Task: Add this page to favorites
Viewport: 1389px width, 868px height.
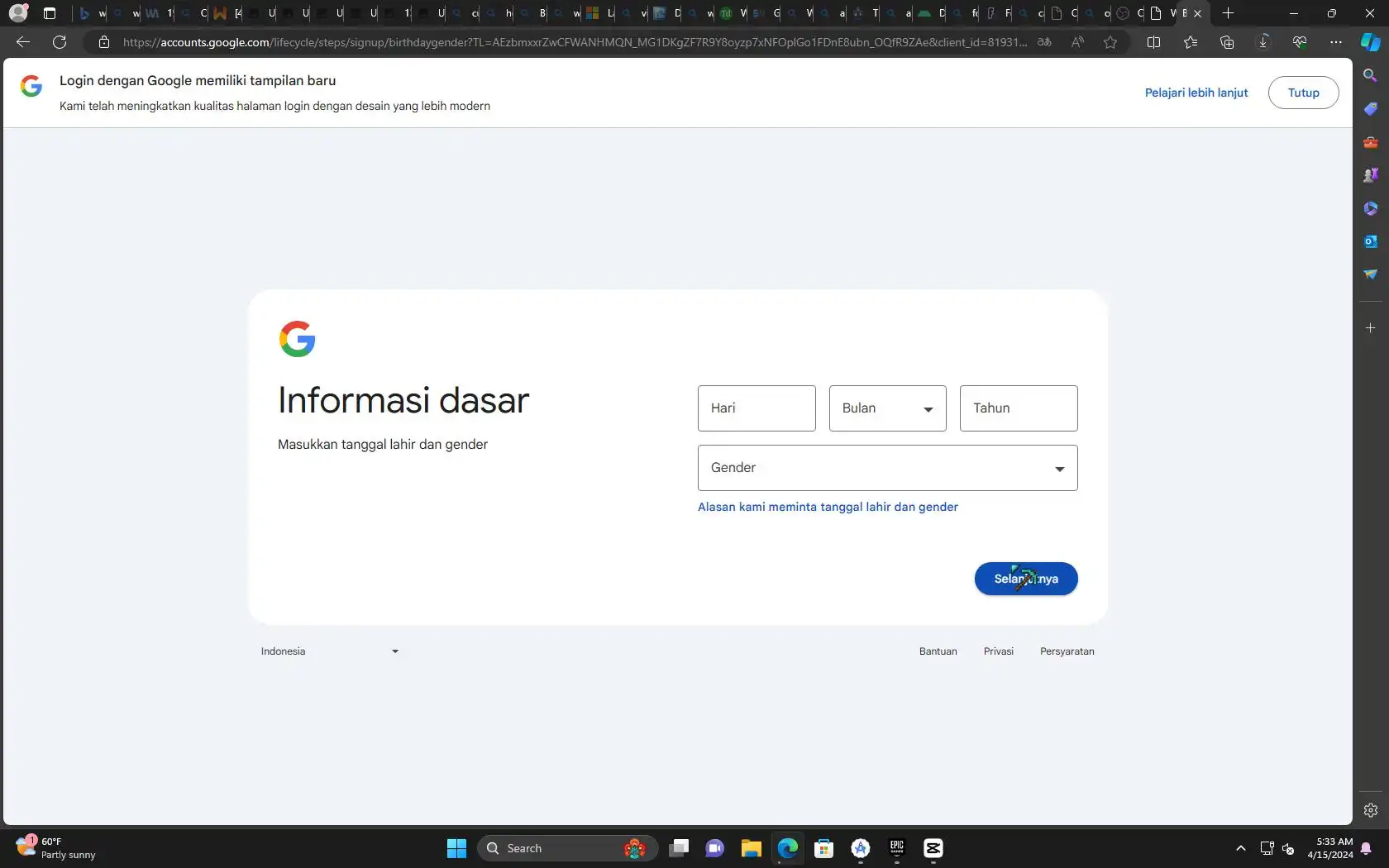Action: 1110,42
